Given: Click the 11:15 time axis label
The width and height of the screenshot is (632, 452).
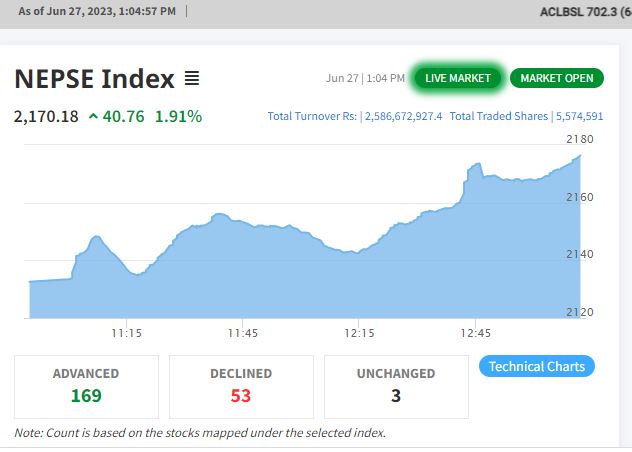Looking at the screenshot, I should (x=126, y=333).
